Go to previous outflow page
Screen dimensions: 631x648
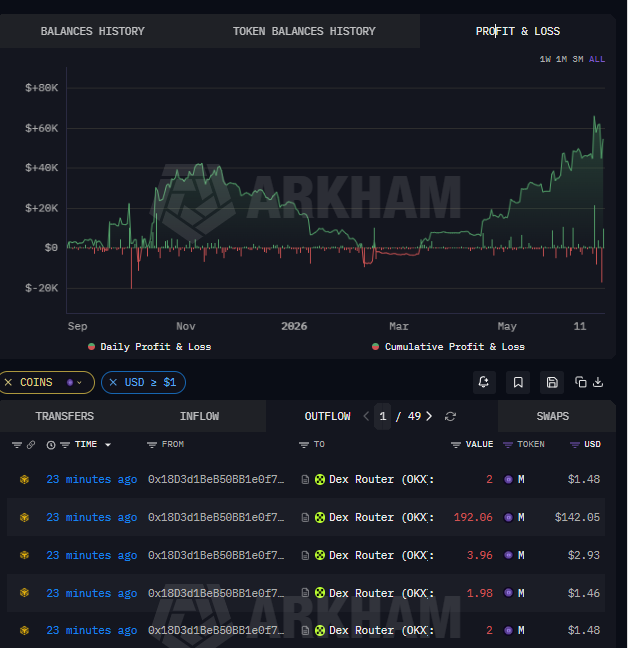(x=366, y=416)
